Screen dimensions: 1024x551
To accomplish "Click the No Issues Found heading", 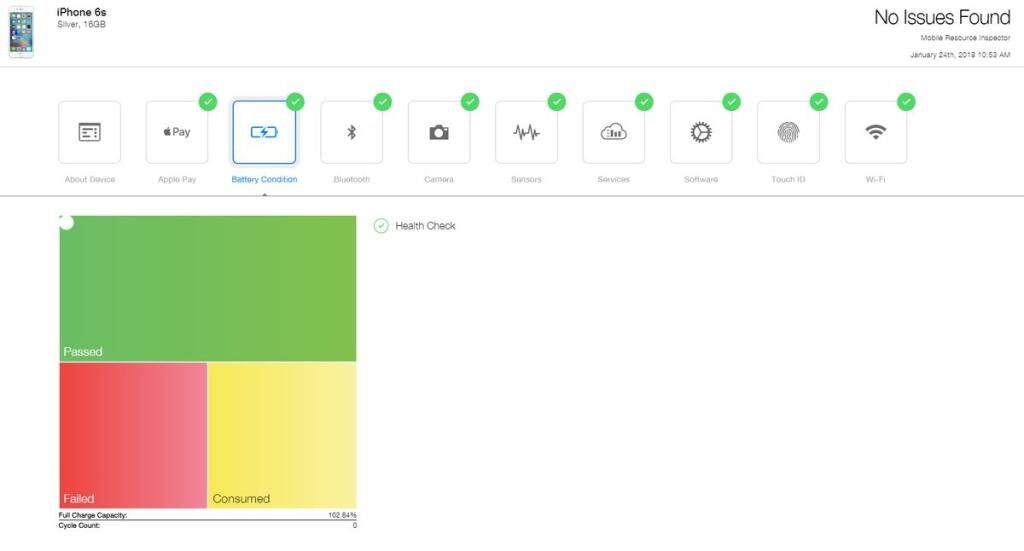I will click(942, 18).
